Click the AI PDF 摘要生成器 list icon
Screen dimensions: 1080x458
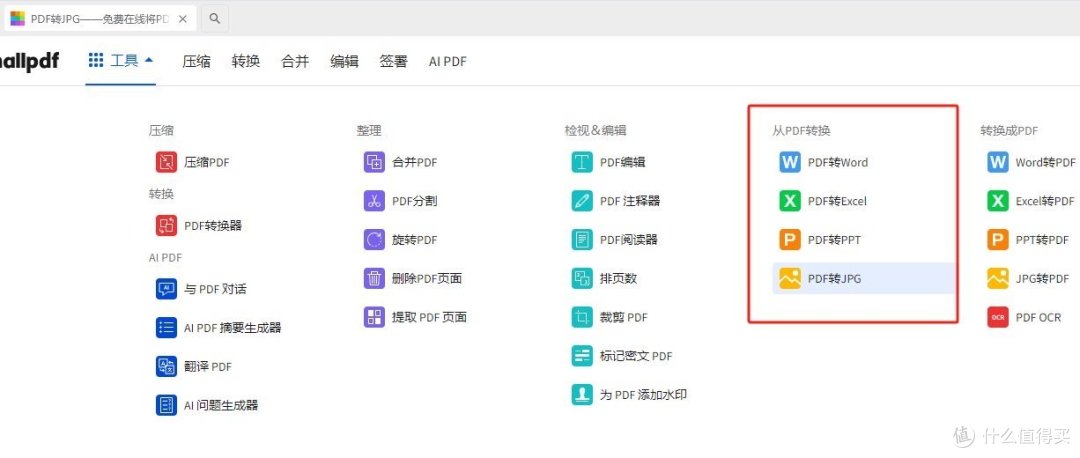click(166, 328)
